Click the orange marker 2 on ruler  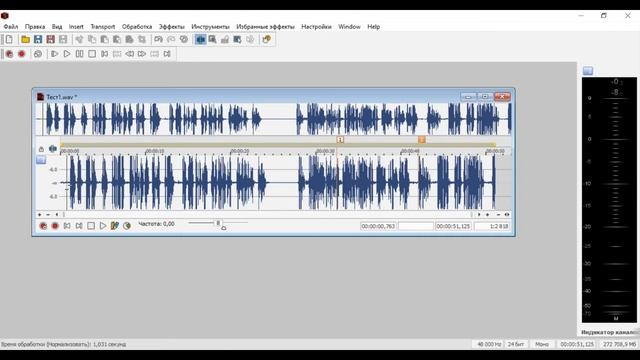click(x=422, y=140)
